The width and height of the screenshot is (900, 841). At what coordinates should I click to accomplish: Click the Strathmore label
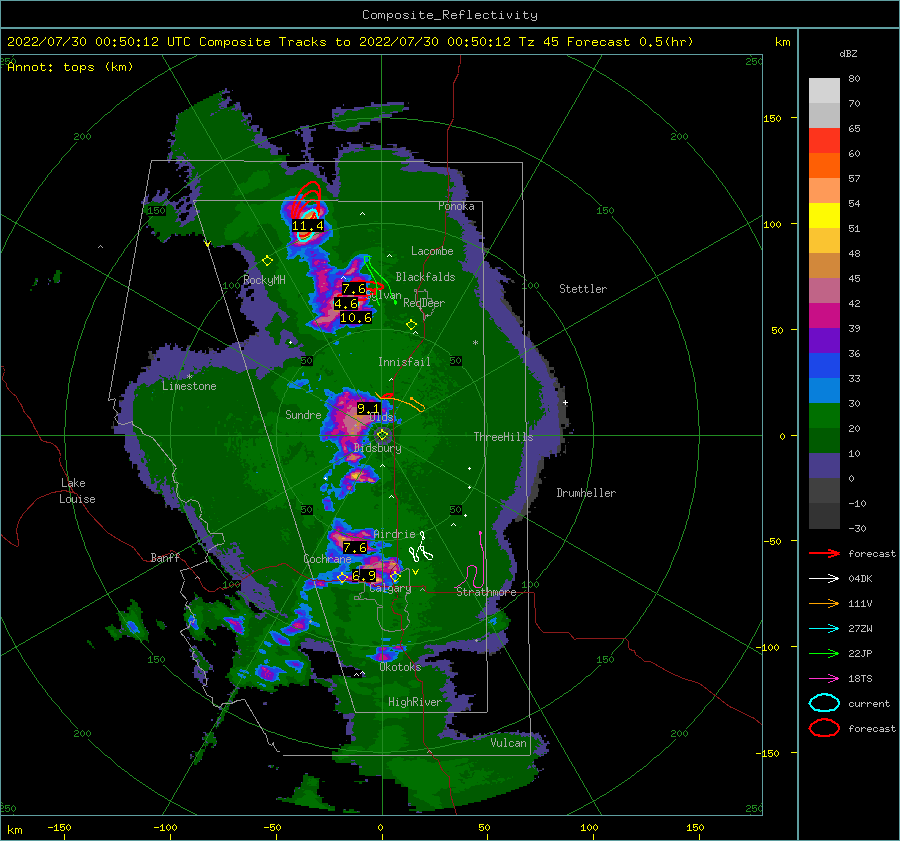coord(486,592)
